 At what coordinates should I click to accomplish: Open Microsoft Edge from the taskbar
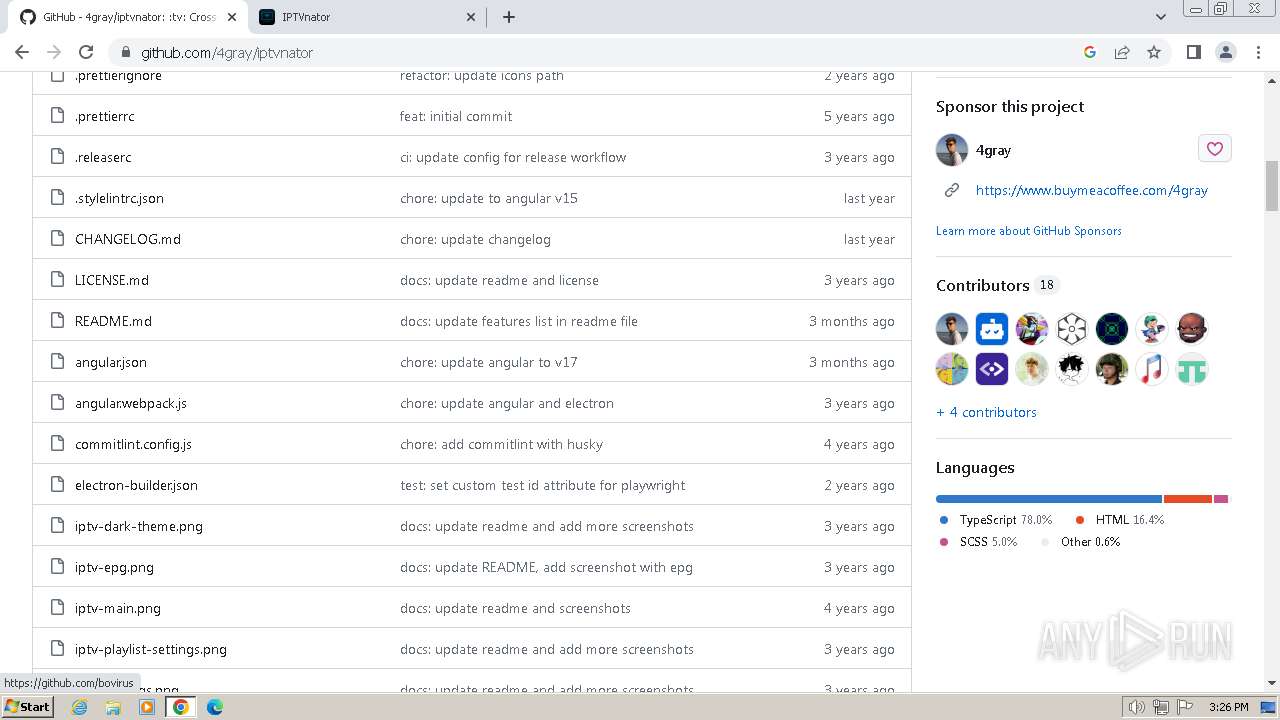[215, 707]
